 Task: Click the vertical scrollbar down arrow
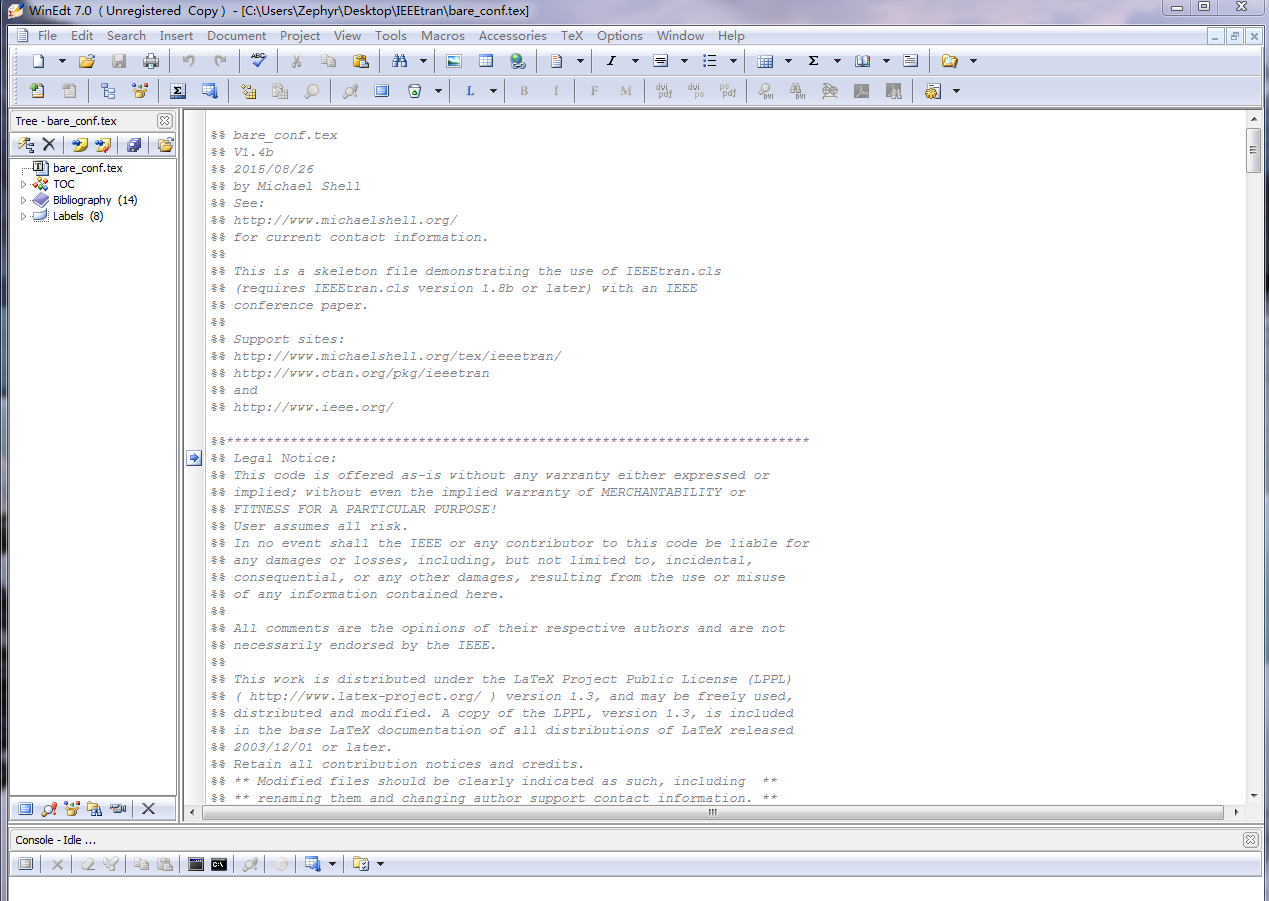(x=1254, y=796)
